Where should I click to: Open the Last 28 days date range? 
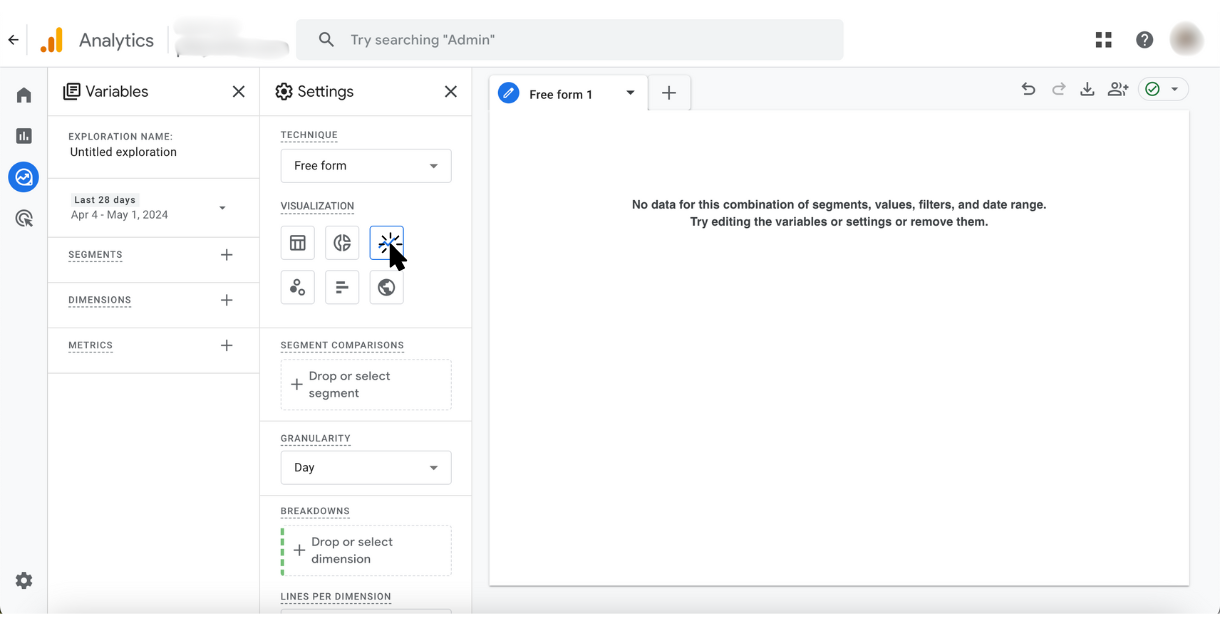[148, 208]
